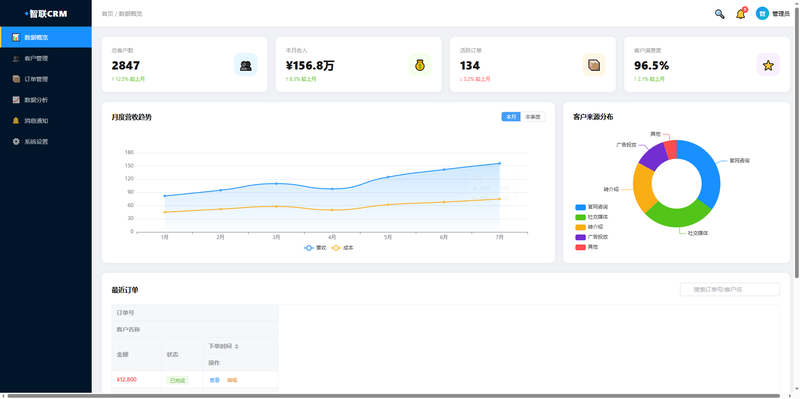
Task: Click the 月度营收趋势 chart title
Action: click(132, 117)
